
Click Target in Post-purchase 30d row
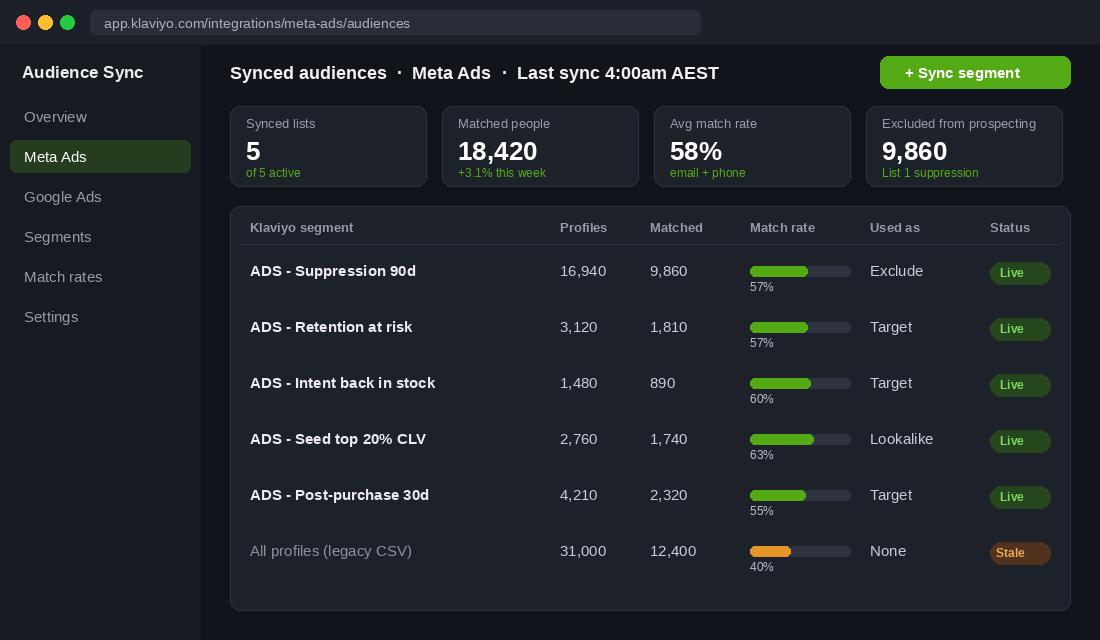[x=891, y=495]
